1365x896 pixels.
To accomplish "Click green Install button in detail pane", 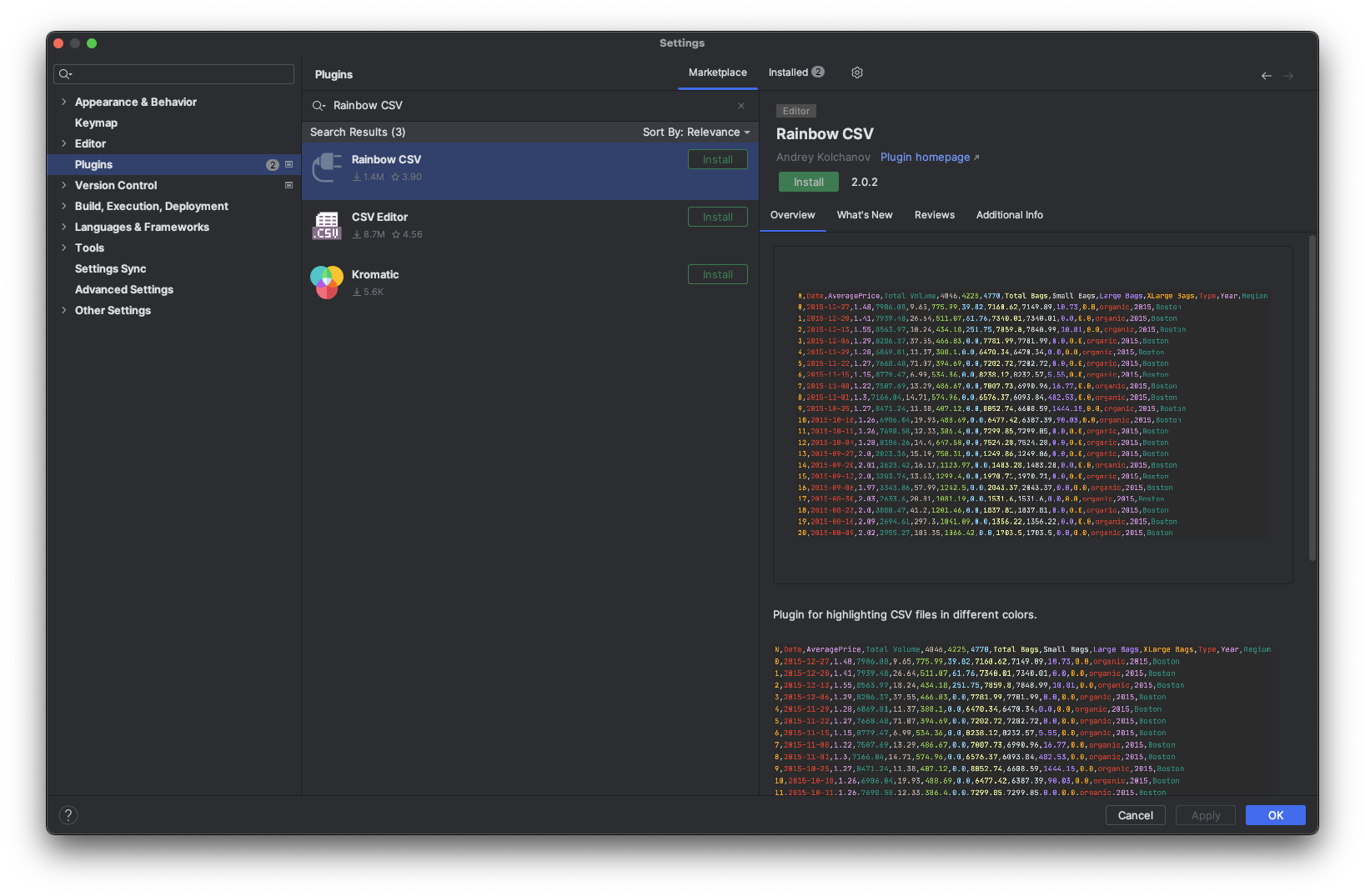I will point(809,182).
